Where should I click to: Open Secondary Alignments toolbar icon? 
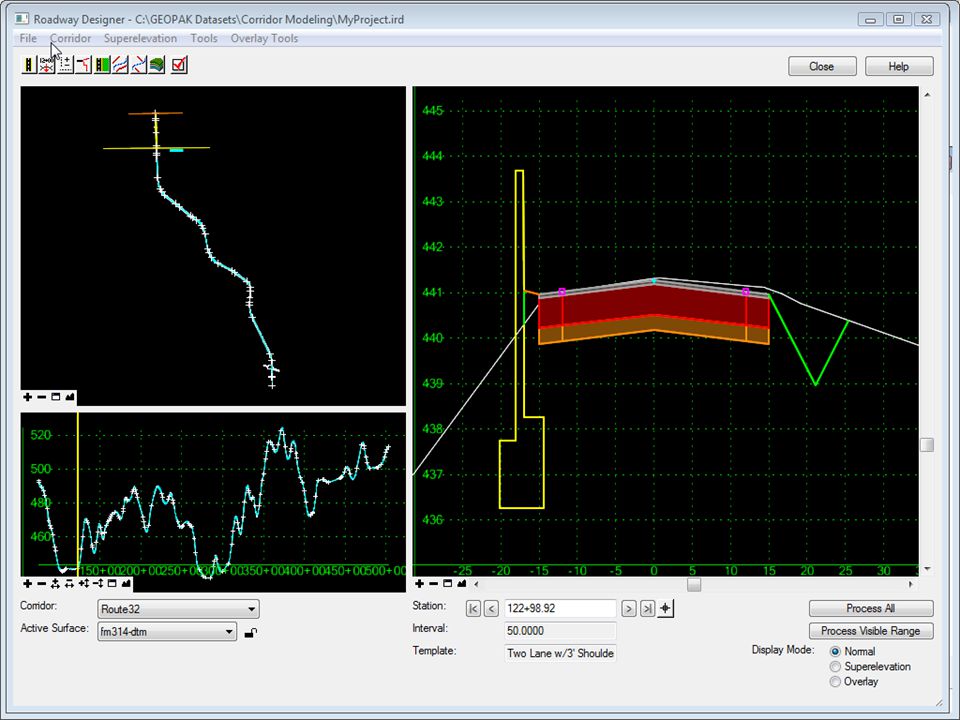[x=120, y=64]
